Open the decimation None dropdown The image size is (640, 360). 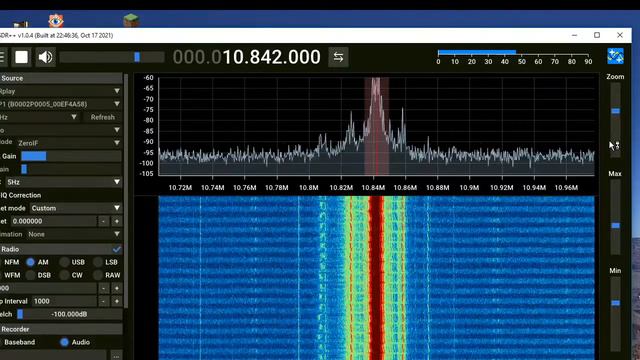[74, 234]
